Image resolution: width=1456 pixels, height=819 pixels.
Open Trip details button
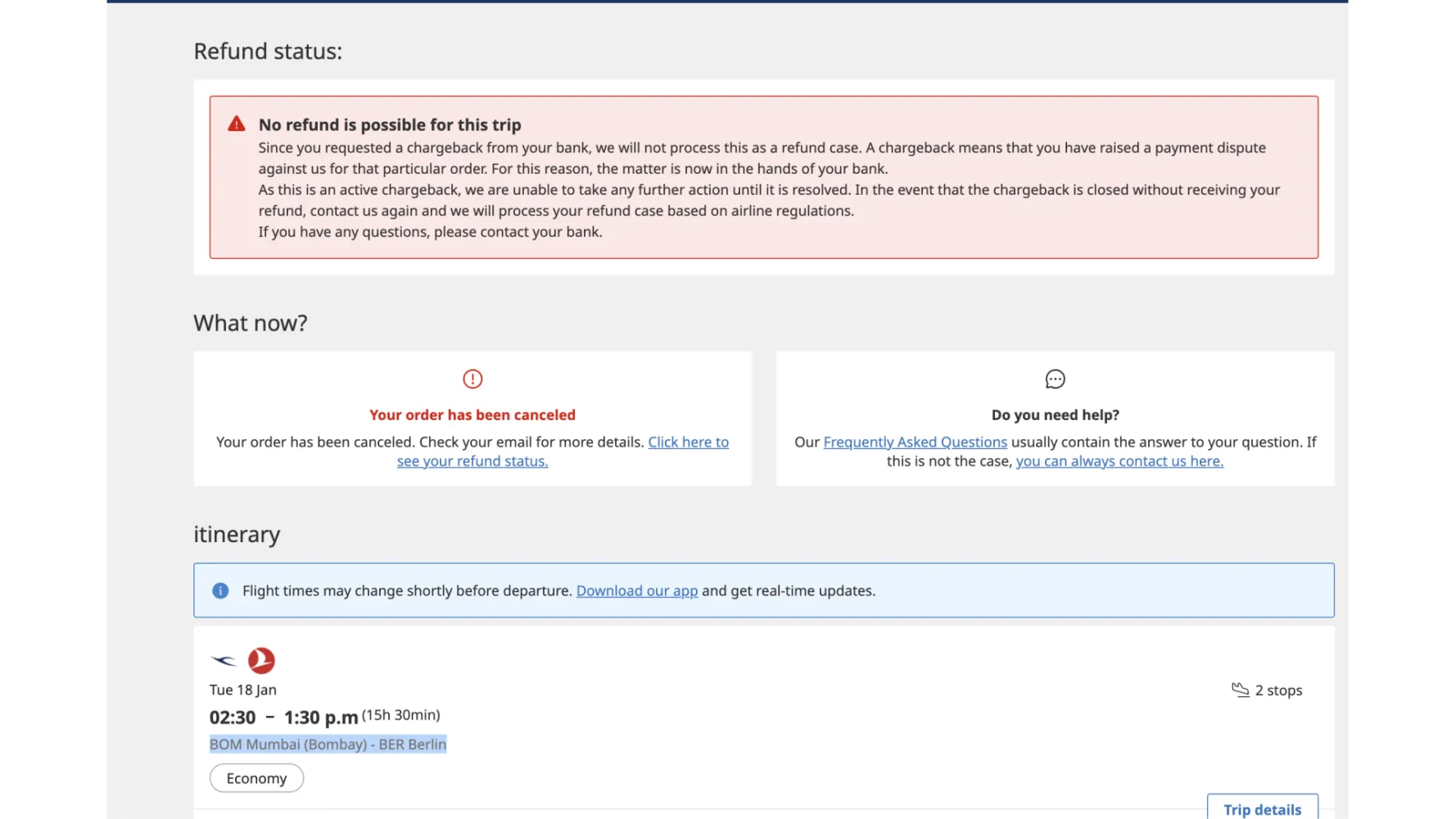pos(1262,808)
